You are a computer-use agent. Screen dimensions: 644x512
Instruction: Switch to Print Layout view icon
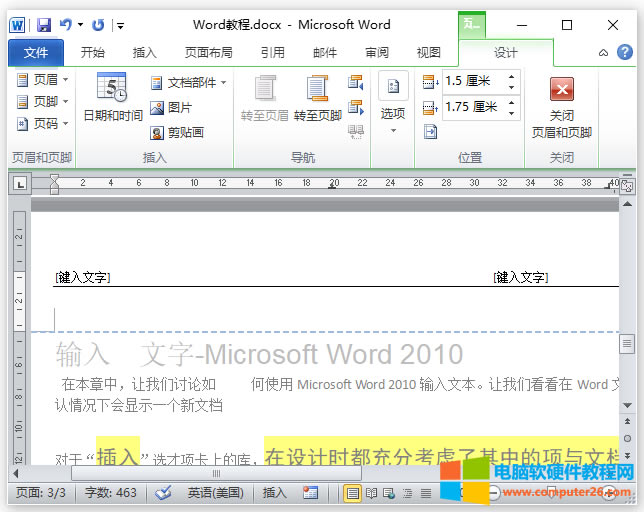click(352, 493)
